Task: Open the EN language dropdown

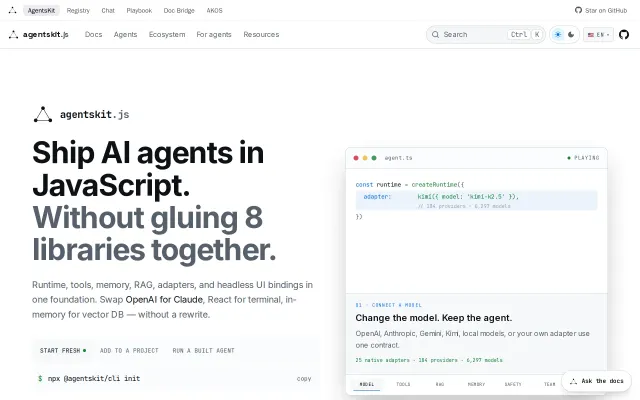Action: coord(598,35)
